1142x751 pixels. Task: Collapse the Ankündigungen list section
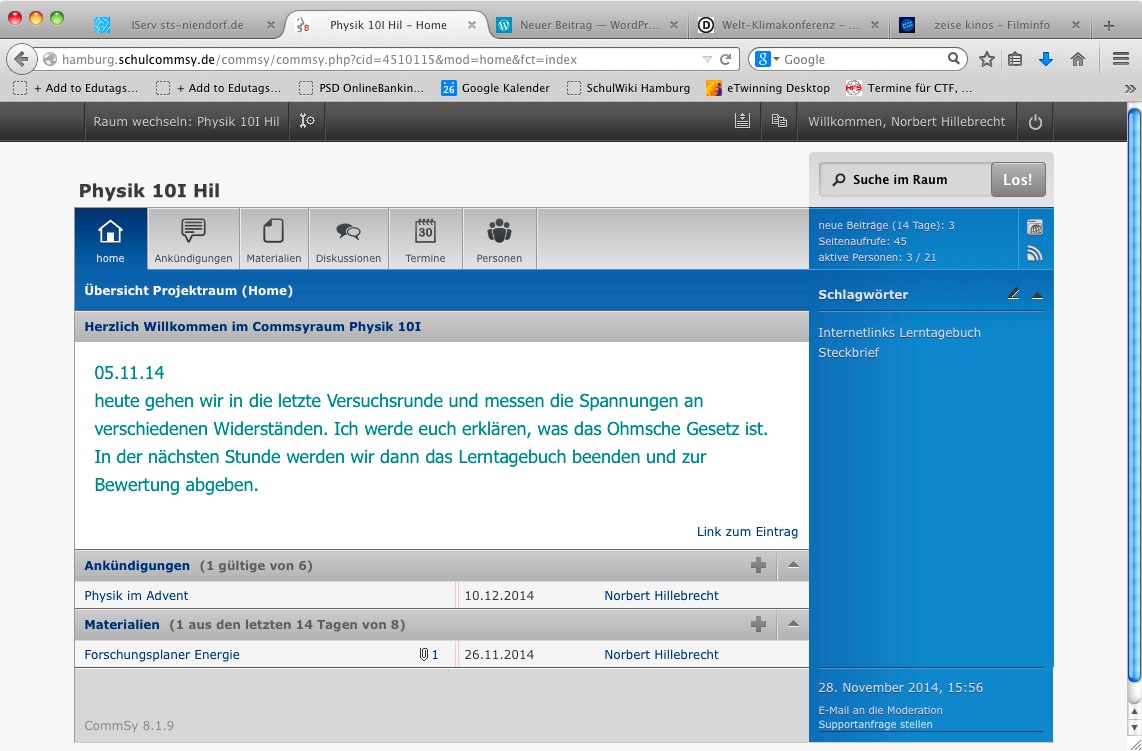click(793, 565)
